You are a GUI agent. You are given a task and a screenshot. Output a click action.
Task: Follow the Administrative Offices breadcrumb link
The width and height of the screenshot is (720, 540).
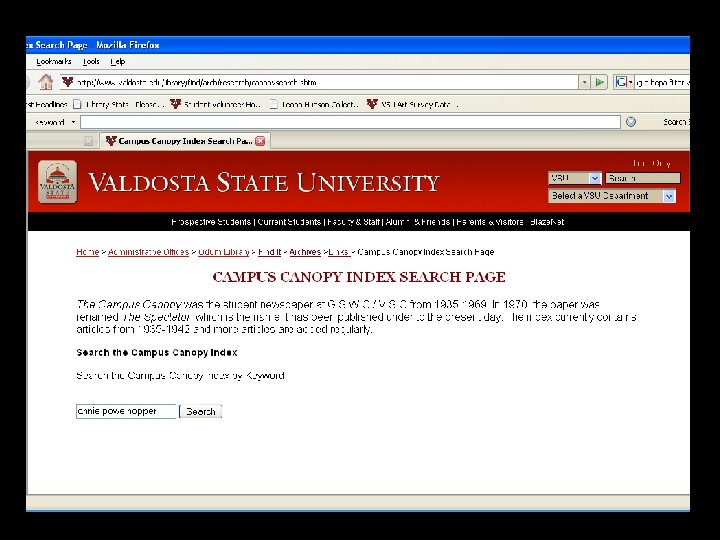[148, 252]
